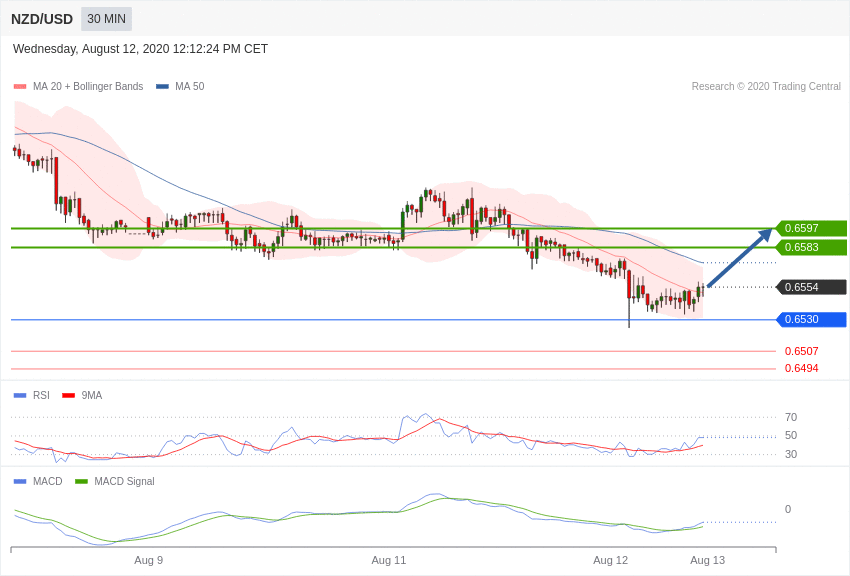Click the 9MA legend label
This screenshot has width=850, height=576.
click(92, 396)
